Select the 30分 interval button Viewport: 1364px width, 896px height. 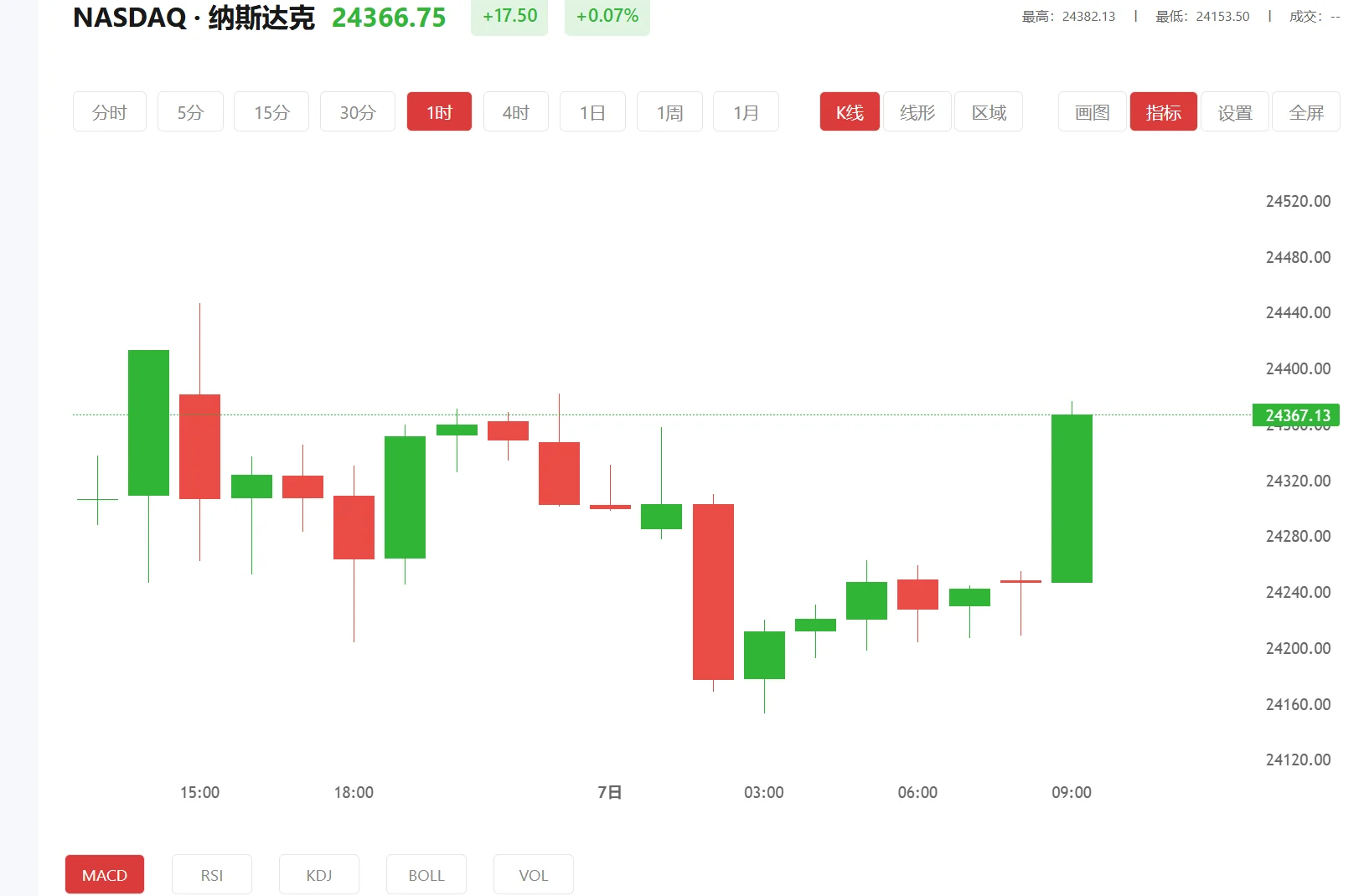[357, 111]
